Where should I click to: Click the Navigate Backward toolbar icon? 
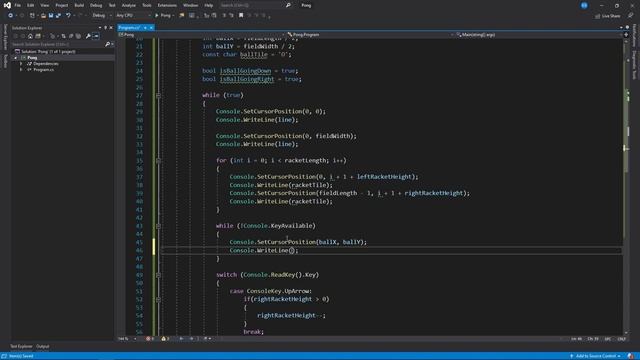click(x=11, y=16)
